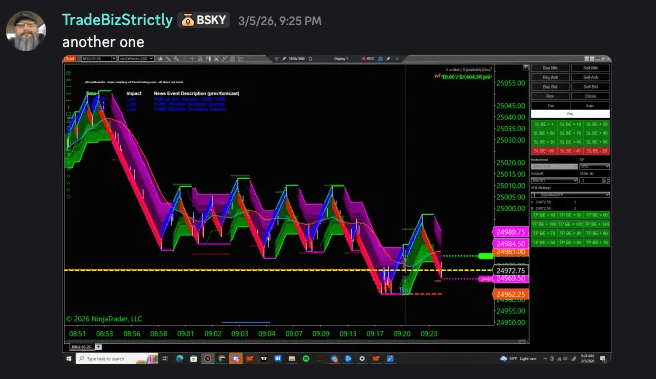This screenshot has width=656, height=379.
Task: Click the red SL BE - 20 button
Action: (x=597, y=151)
